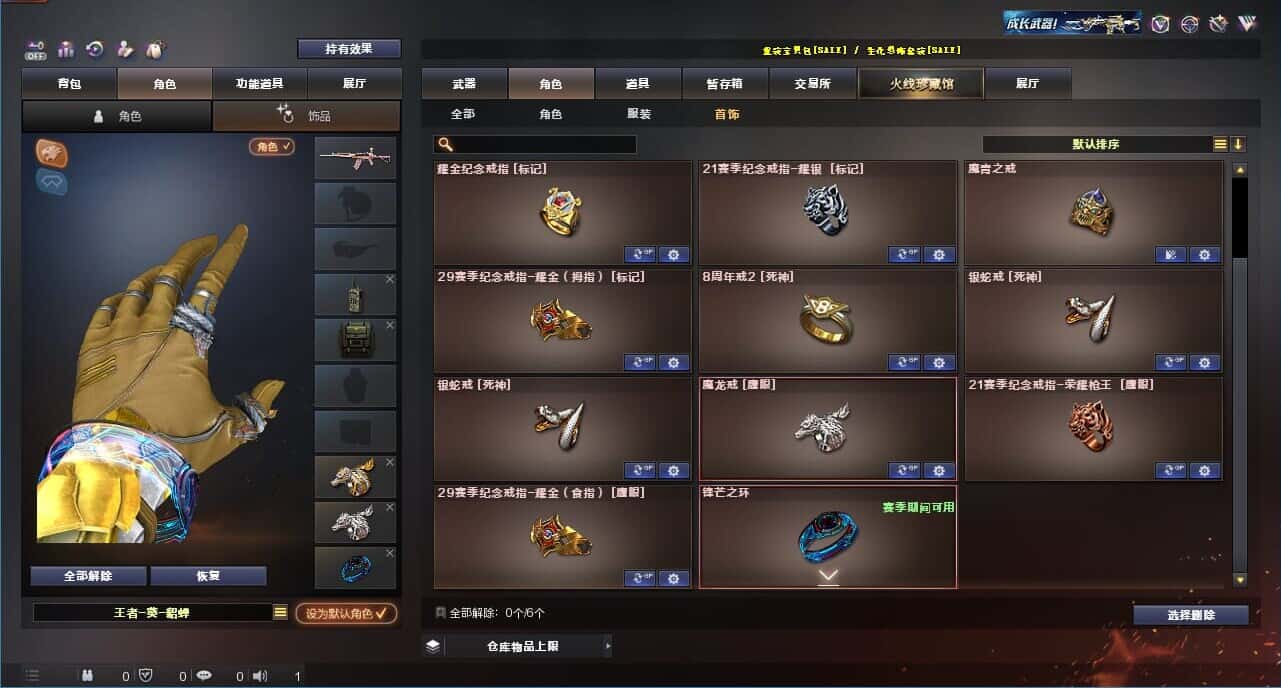The width and height of the screenshot is (1281, 688).
Task: Click the settings gear on 8周年戒2 item
Action: [x=939, y=362]
